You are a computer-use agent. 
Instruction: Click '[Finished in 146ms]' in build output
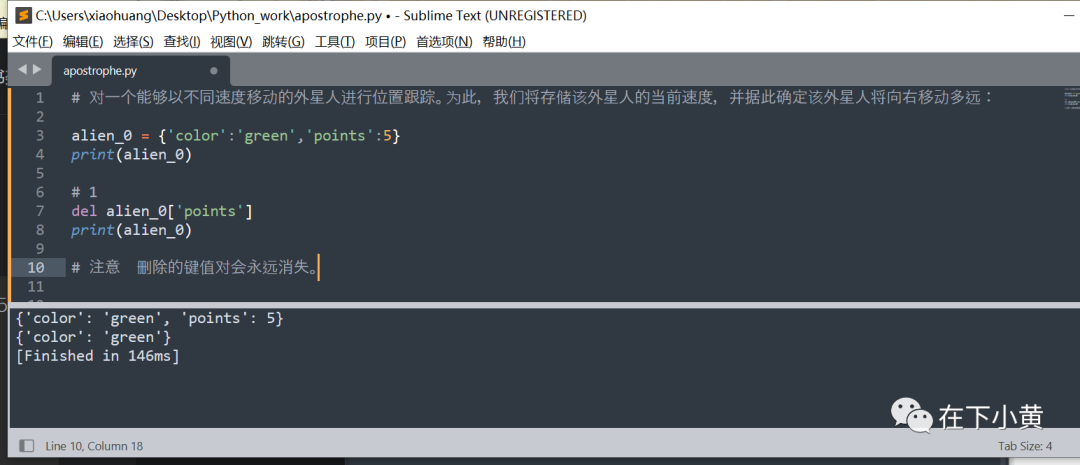(97, 356)
